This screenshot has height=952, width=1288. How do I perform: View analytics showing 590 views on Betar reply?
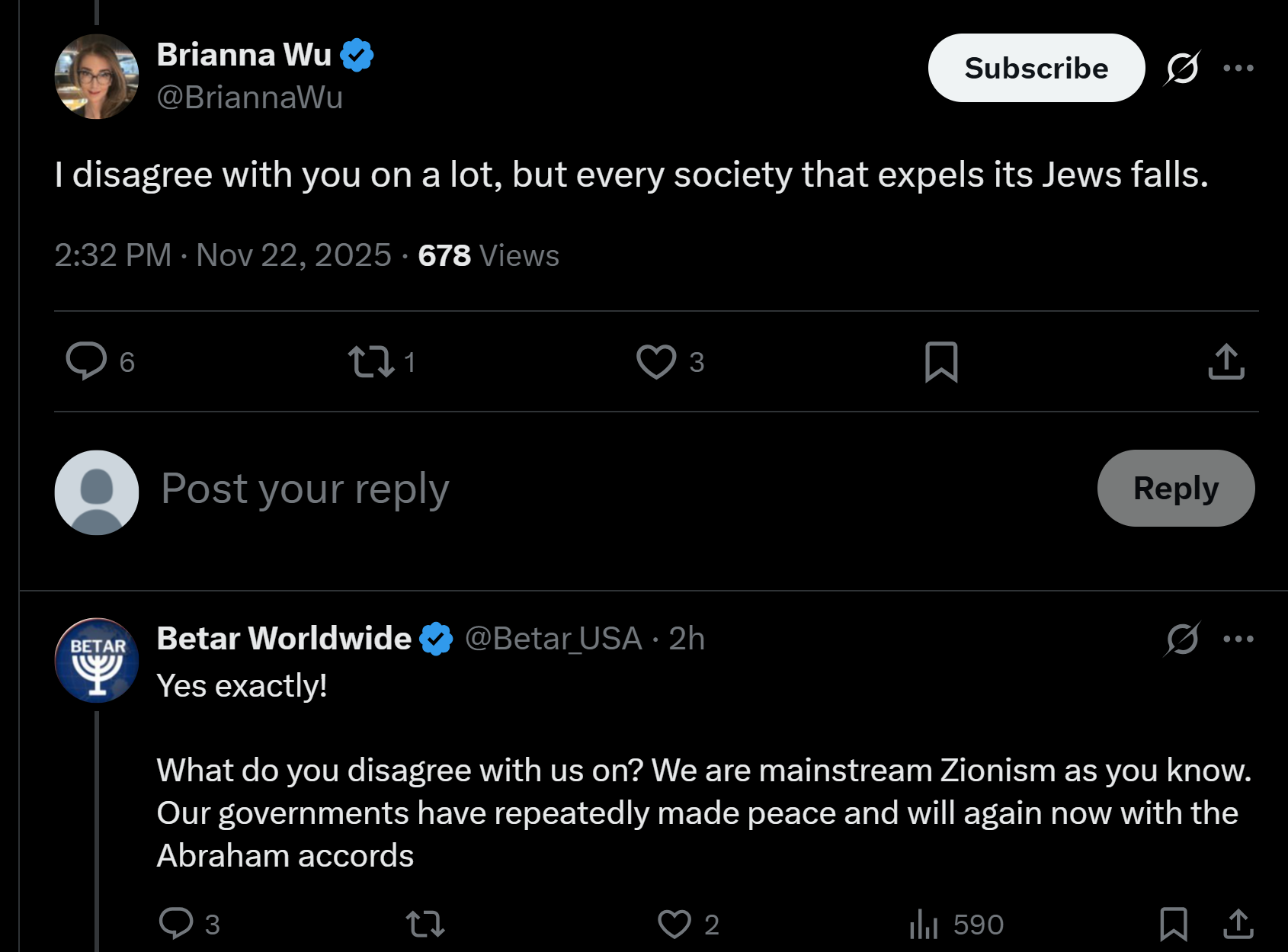click(956, 924)
